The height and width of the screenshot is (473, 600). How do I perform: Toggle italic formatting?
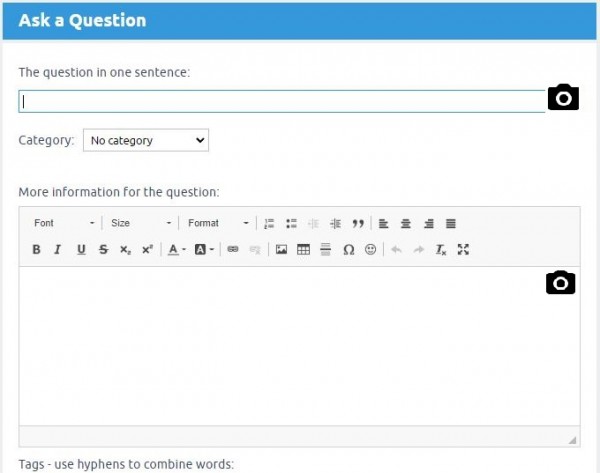pyautogui.click(x=58, y=250)
